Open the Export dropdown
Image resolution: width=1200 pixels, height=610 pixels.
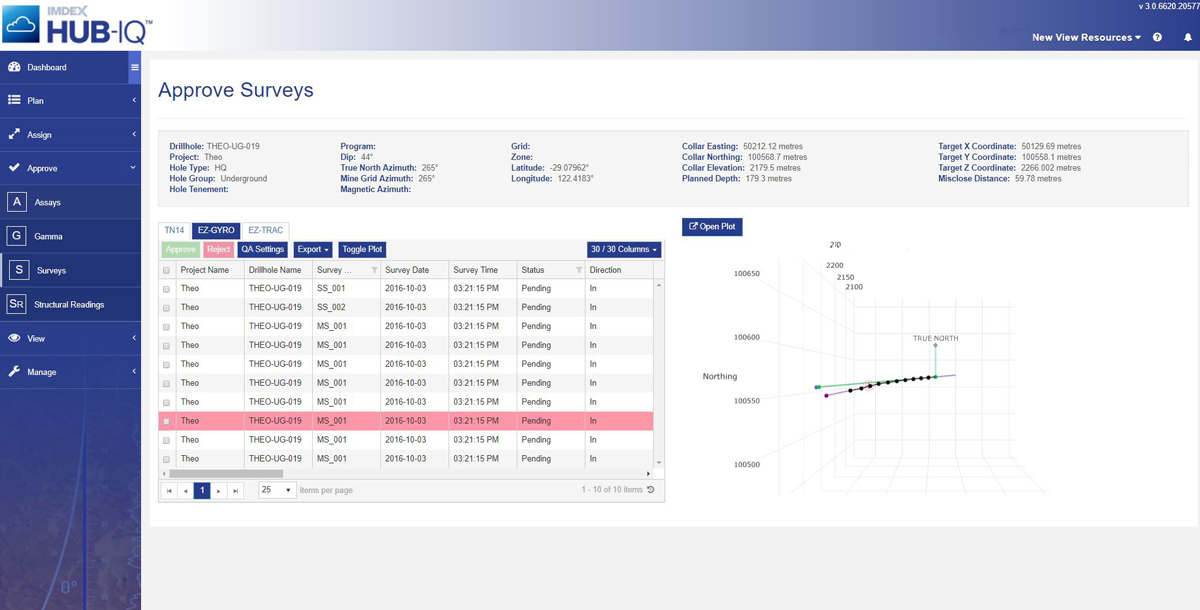pos(313,249)
